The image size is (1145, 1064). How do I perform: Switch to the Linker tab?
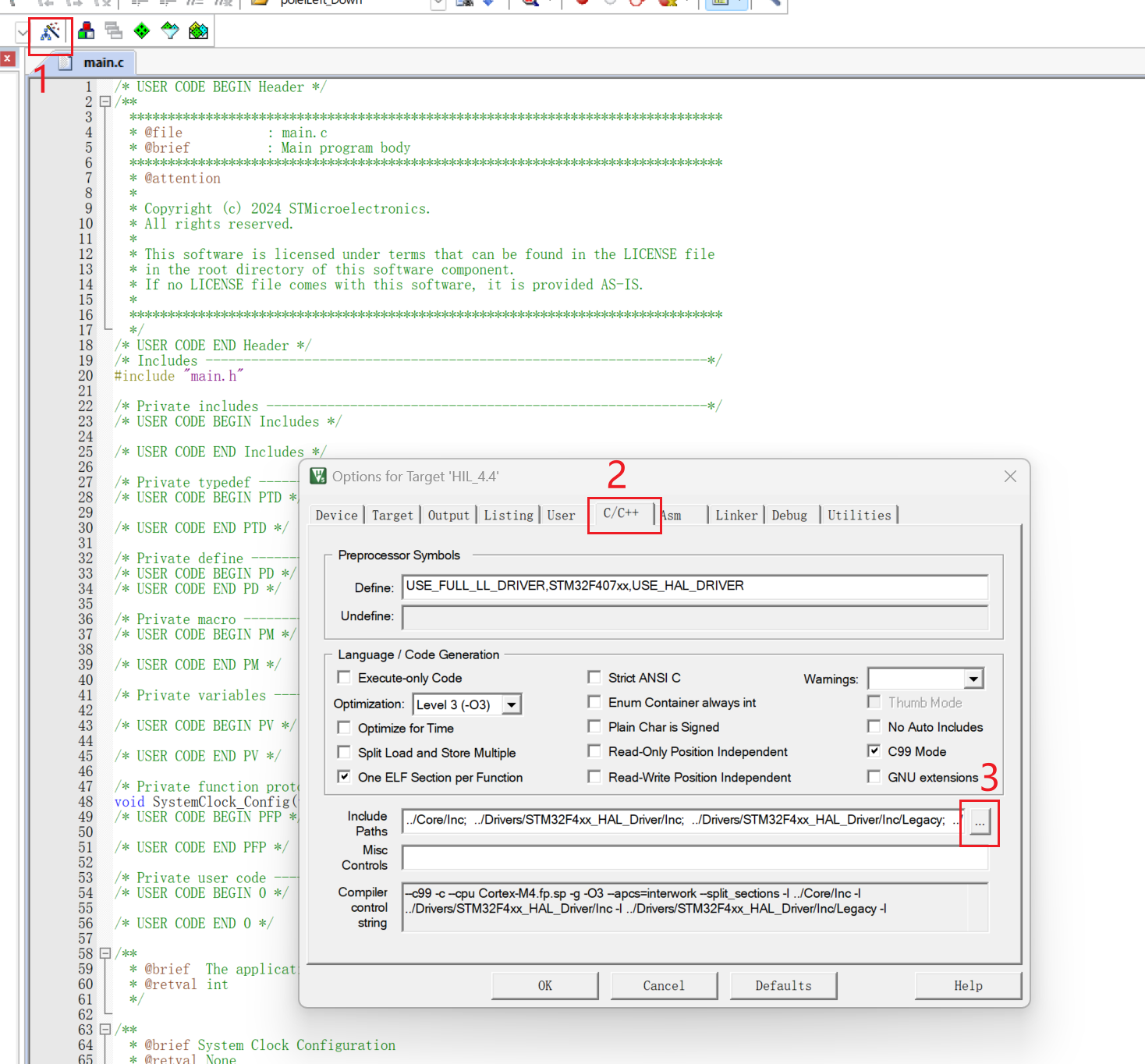point(736,515)
